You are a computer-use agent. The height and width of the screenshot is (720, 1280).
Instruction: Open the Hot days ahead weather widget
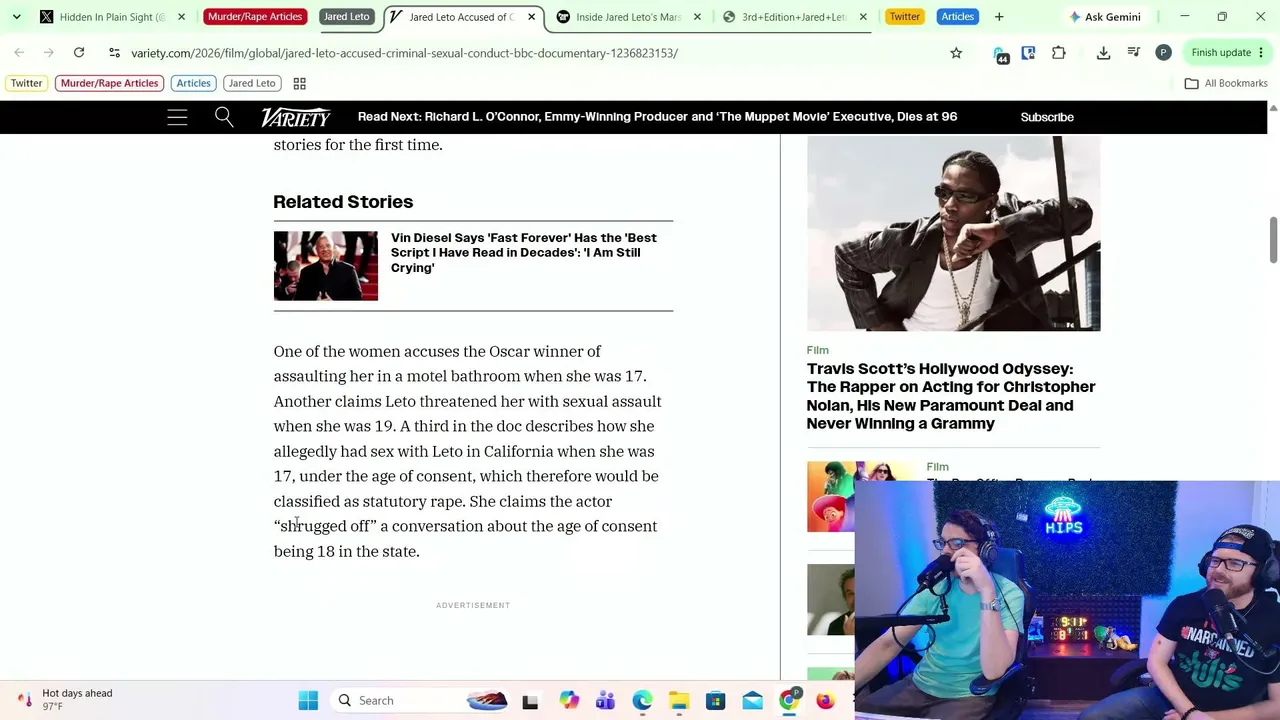click(66, 700)
